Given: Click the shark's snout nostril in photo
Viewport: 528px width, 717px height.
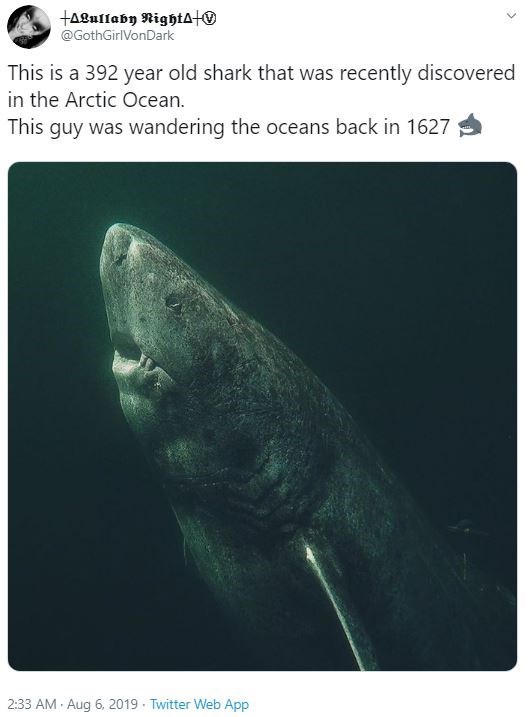Looking at the screenshot, I should coord(121,259).
